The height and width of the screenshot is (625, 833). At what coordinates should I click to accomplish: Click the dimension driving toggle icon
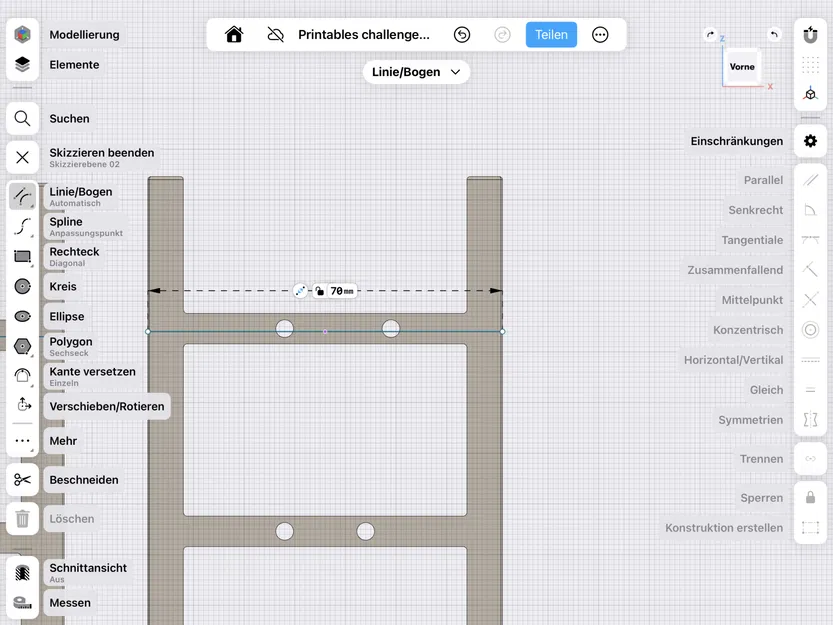point(300,291)
